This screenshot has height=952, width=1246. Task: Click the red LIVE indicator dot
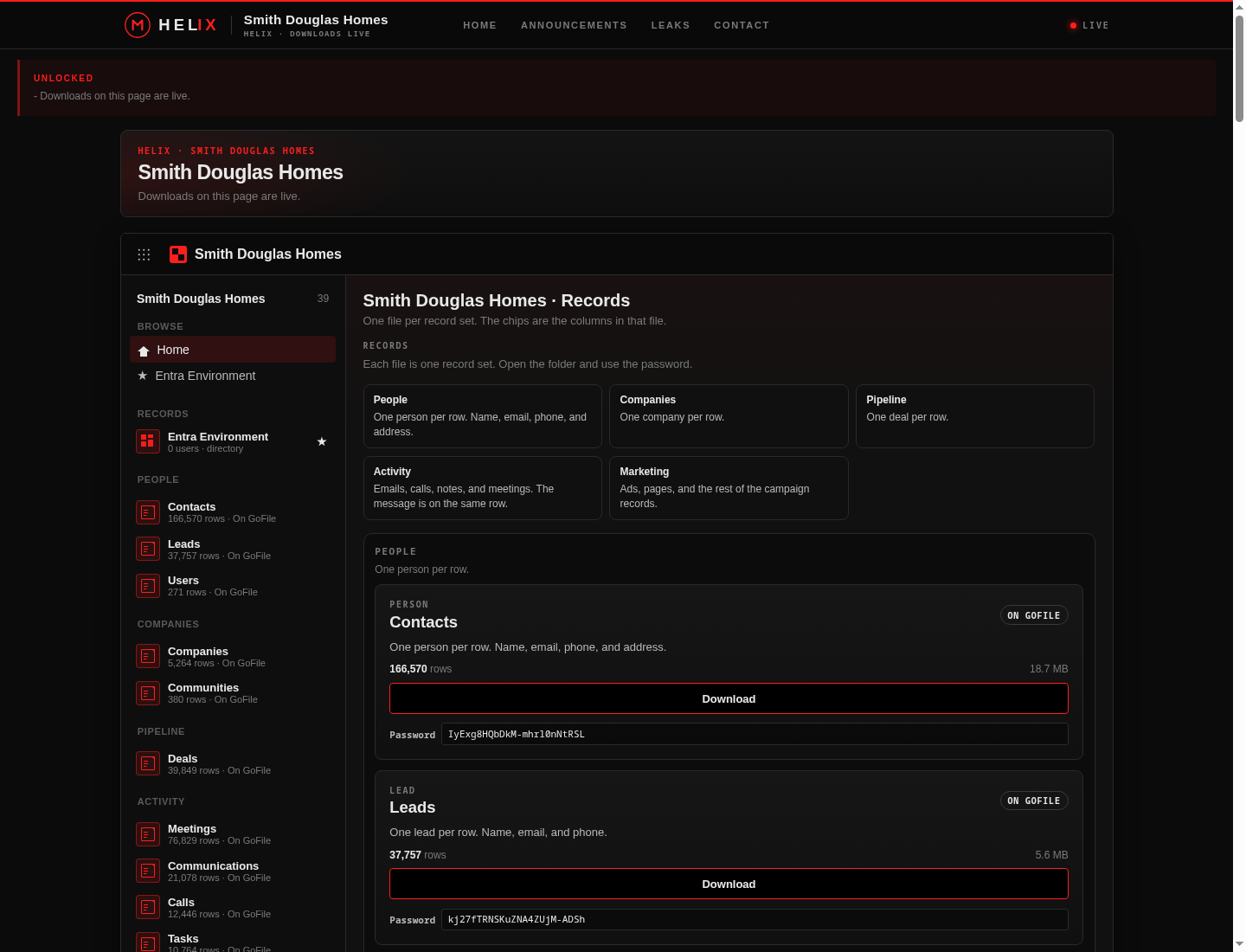(x=1073, y=26)
